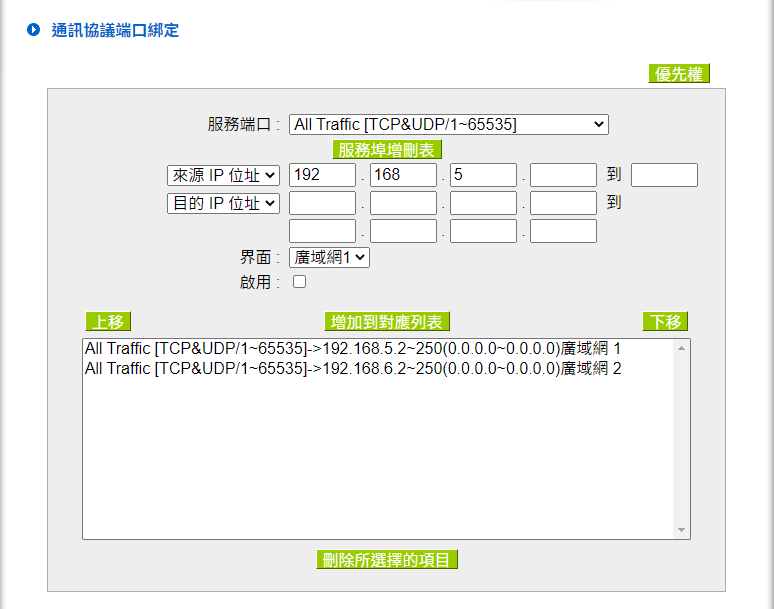Click the 增加到對應列表 button
774x609 pixels.
click(x=386, y=322)
